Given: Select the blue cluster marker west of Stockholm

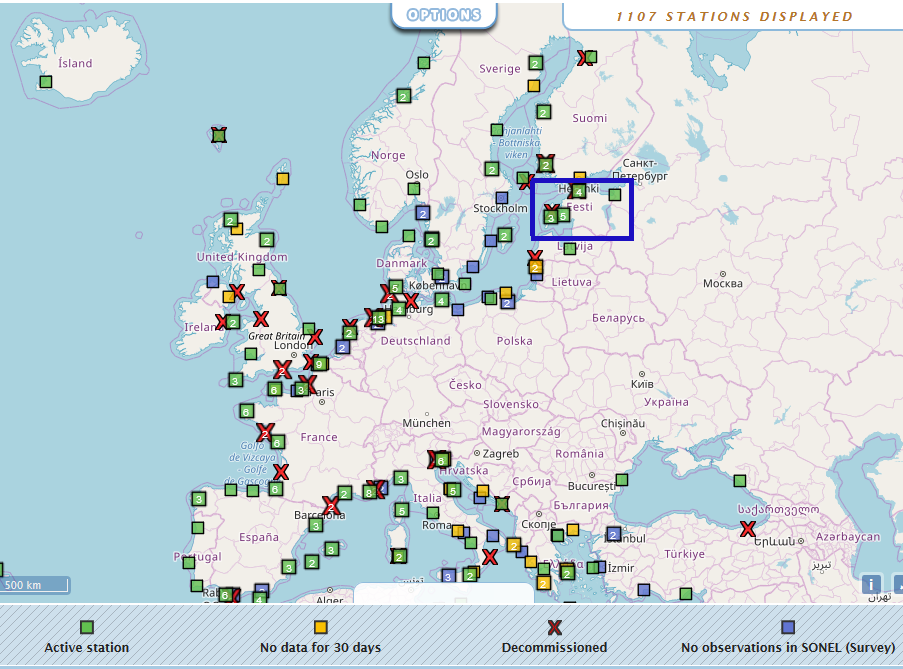Looking at the screenshot, I should [x=422, y=214].
